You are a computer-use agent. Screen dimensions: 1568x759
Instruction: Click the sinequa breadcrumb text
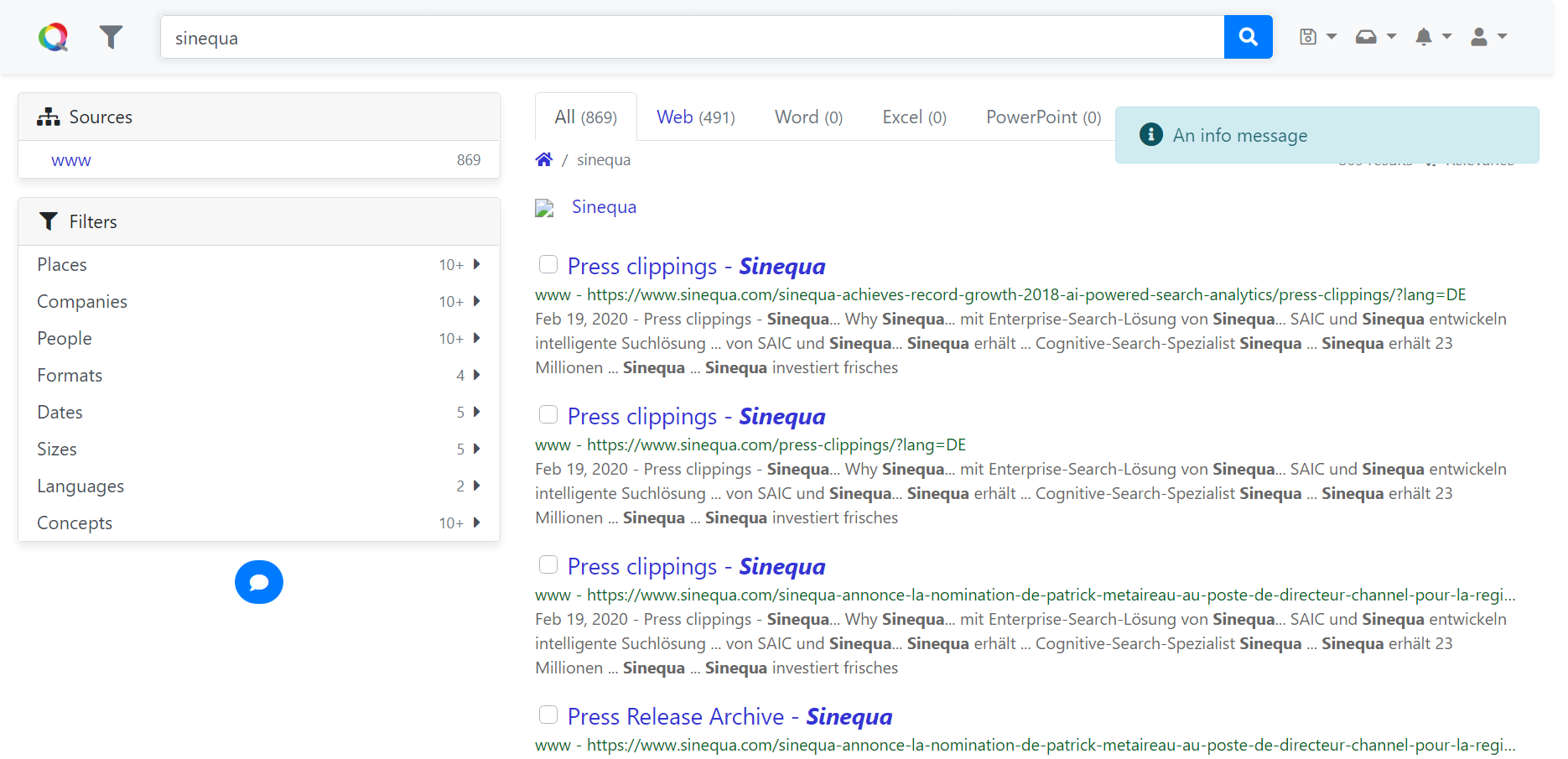pos(604,159)
